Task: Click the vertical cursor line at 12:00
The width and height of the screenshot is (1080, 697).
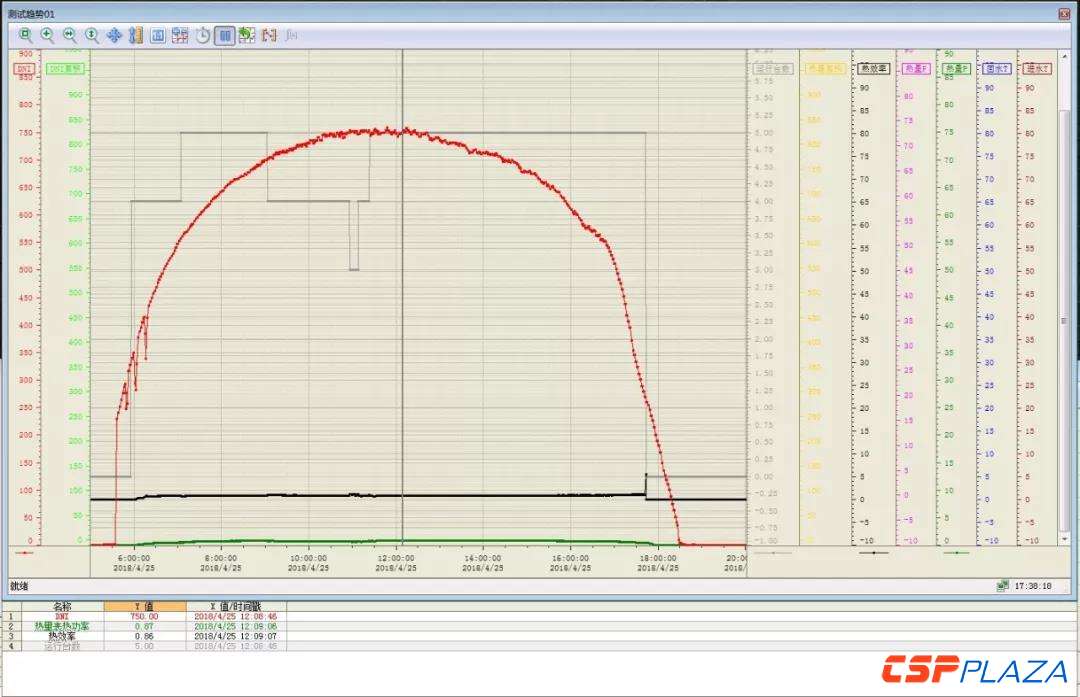Action: [x=402, y=300]
